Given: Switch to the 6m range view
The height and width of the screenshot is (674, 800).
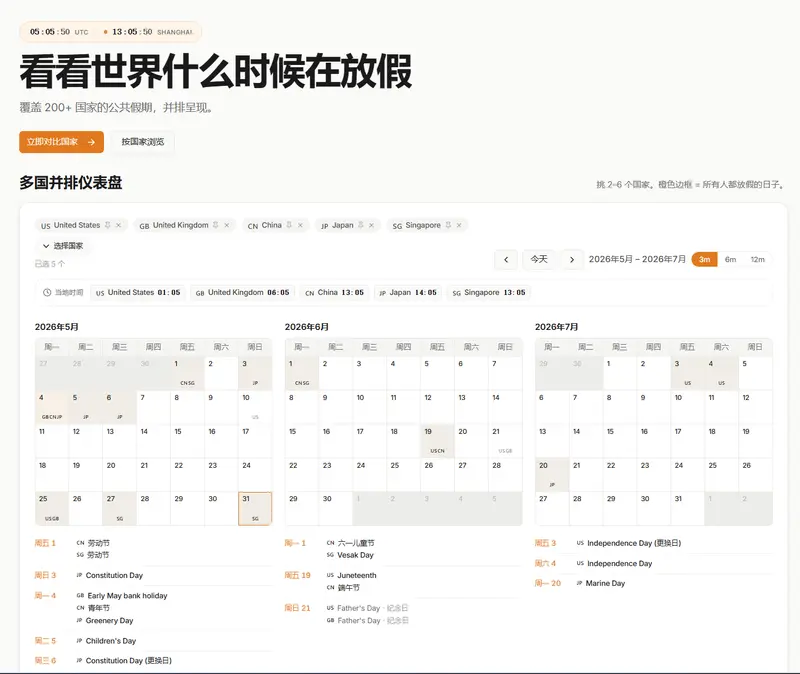Looking at the screenshot, I should (731, 260).
